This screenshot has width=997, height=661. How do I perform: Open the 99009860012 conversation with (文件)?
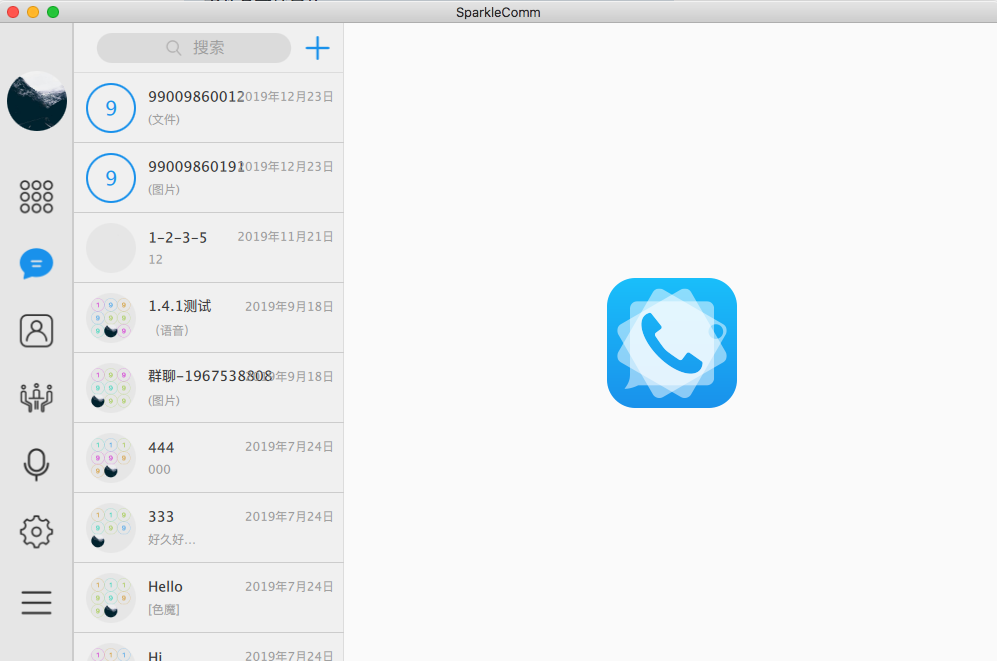209,108
